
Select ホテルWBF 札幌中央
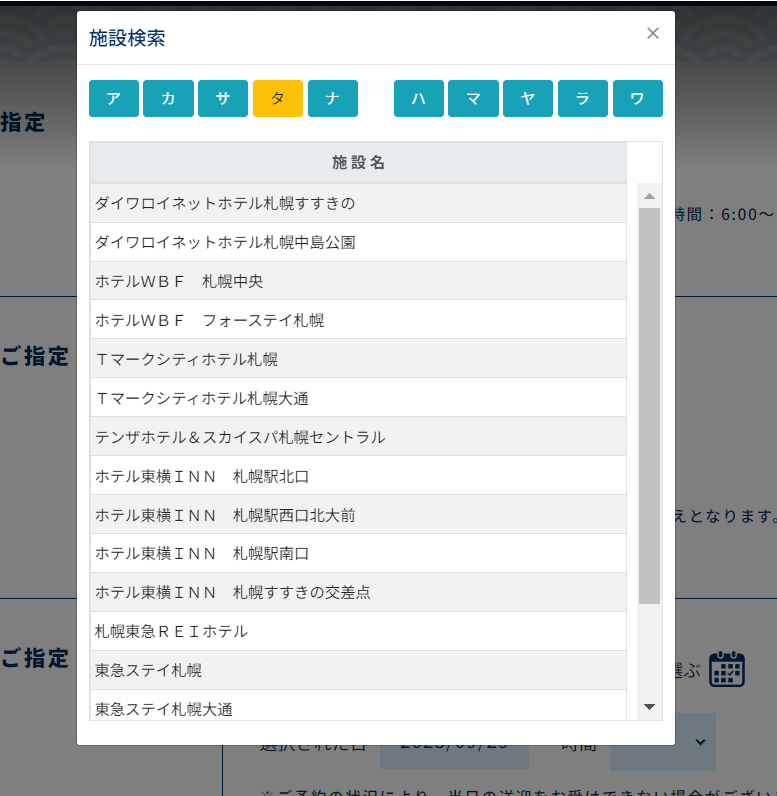358,281
